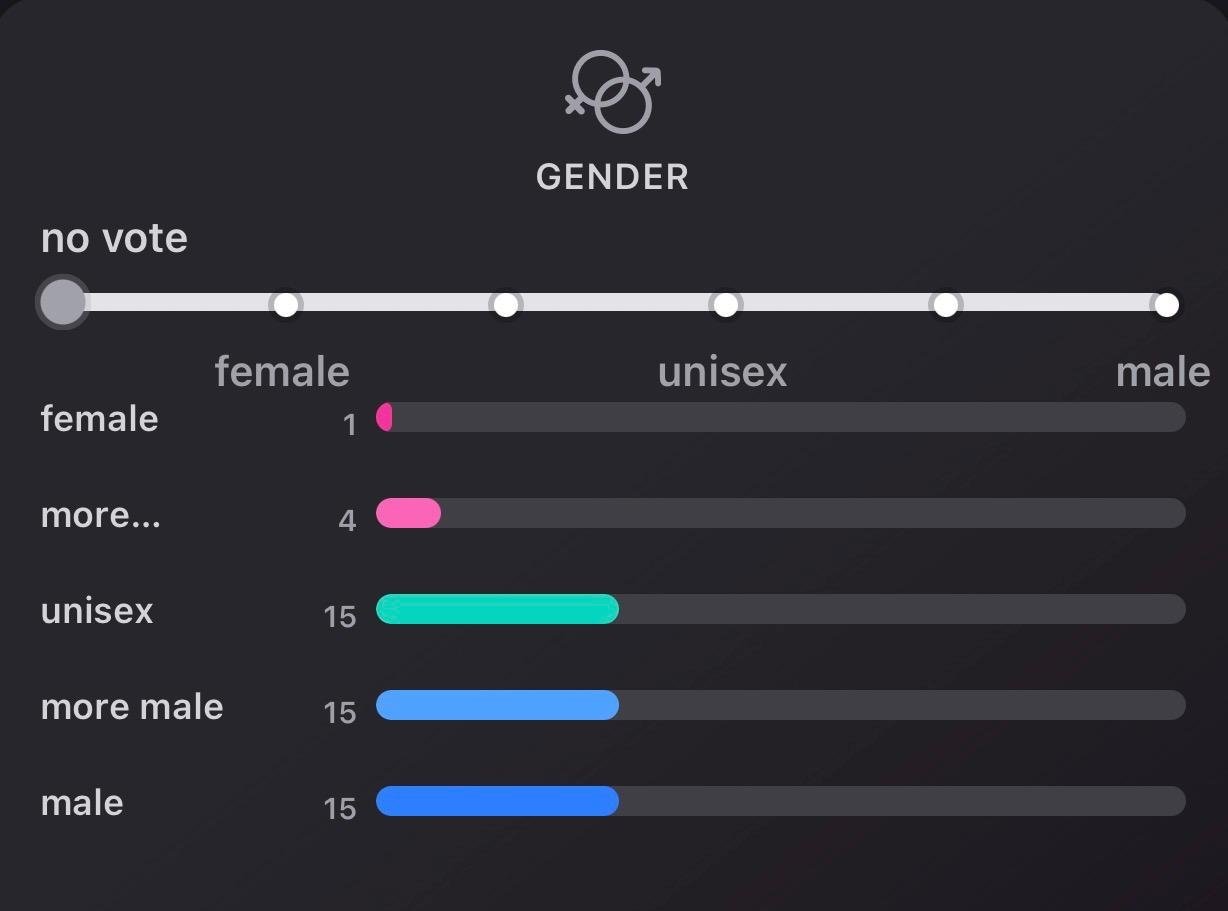This screenshot has height=911, width=1228.
Task: Click the light blue more male bar
Action: click(497, 706)
